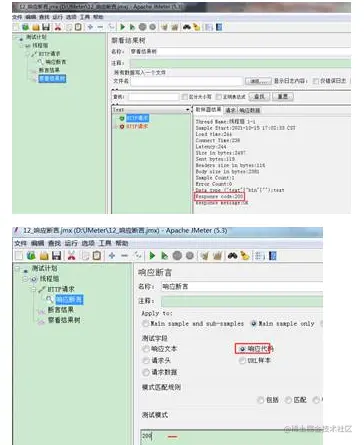Image resolution: width=364 pixels, height=445 pixels.
Task: Click the Shutdown icon in bottom window toolbar
Action: click(x=190, y=256)
